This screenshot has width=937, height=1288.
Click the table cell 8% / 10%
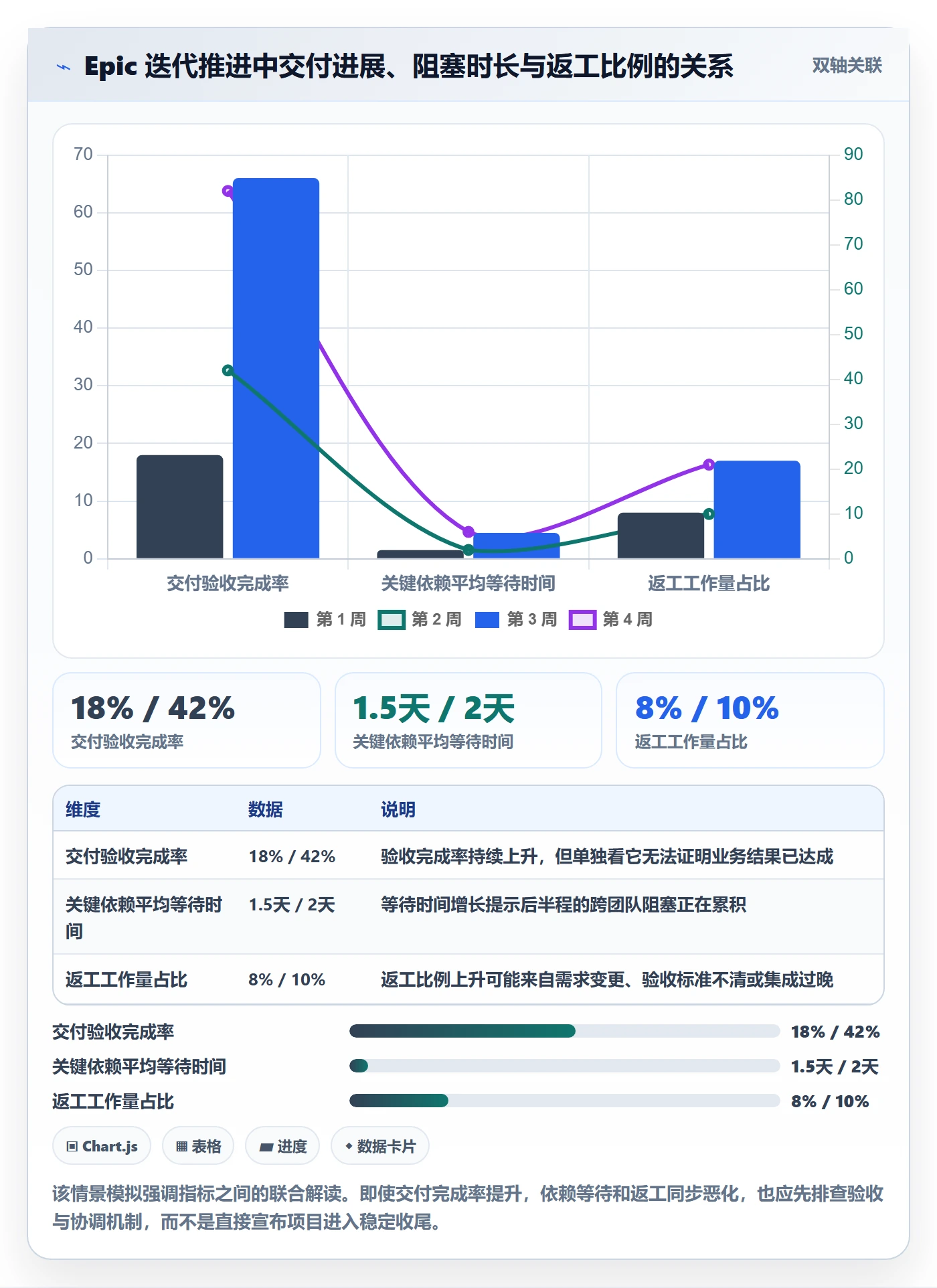[286, 980]
